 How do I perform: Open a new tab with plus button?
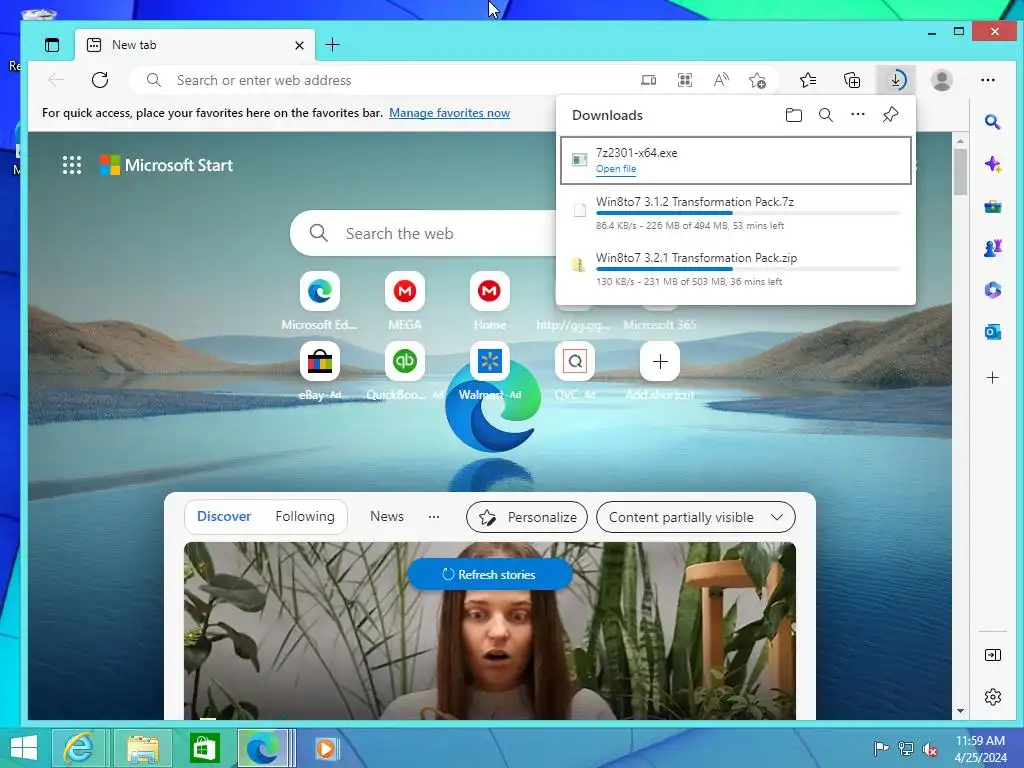point(332,44)
